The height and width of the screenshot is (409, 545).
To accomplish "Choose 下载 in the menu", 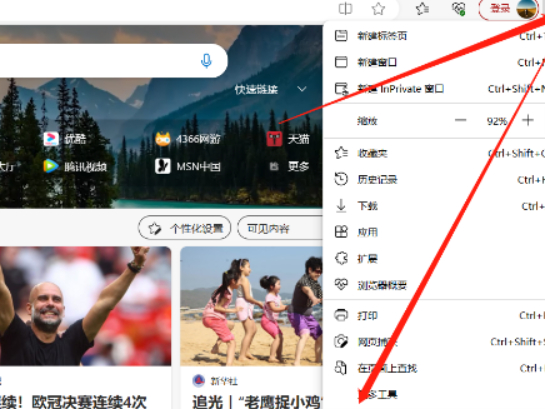I will coord(434,206).
